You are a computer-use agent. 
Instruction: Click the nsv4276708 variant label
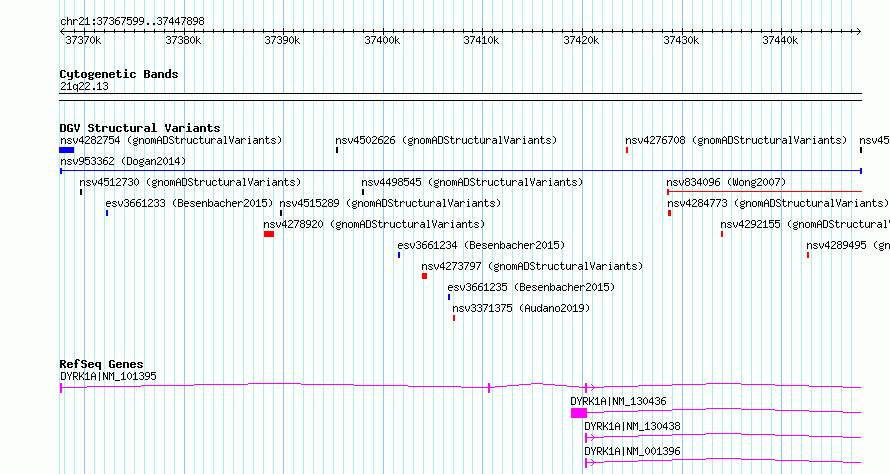click(736, 140)
